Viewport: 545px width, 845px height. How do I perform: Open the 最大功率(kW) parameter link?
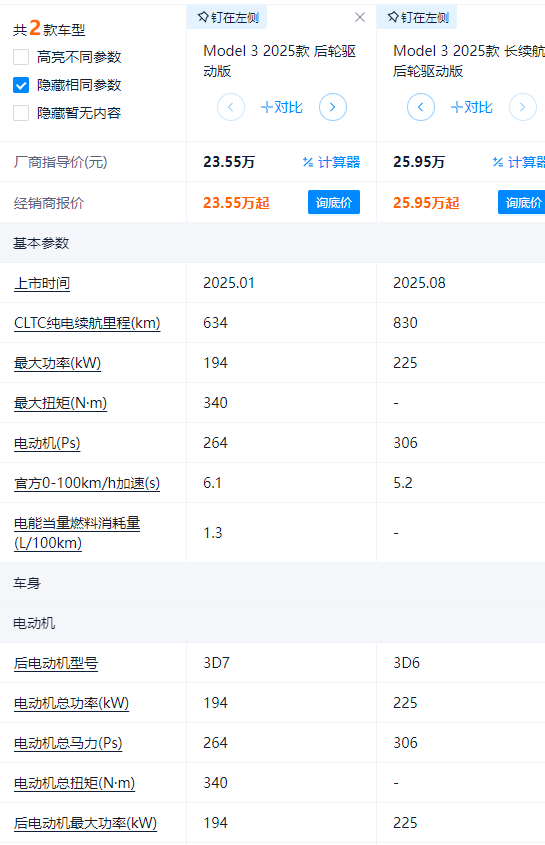tap(57, 363)
